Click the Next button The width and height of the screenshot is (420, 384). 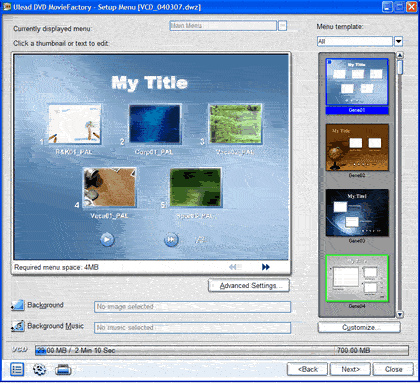[x=350, y=369]
